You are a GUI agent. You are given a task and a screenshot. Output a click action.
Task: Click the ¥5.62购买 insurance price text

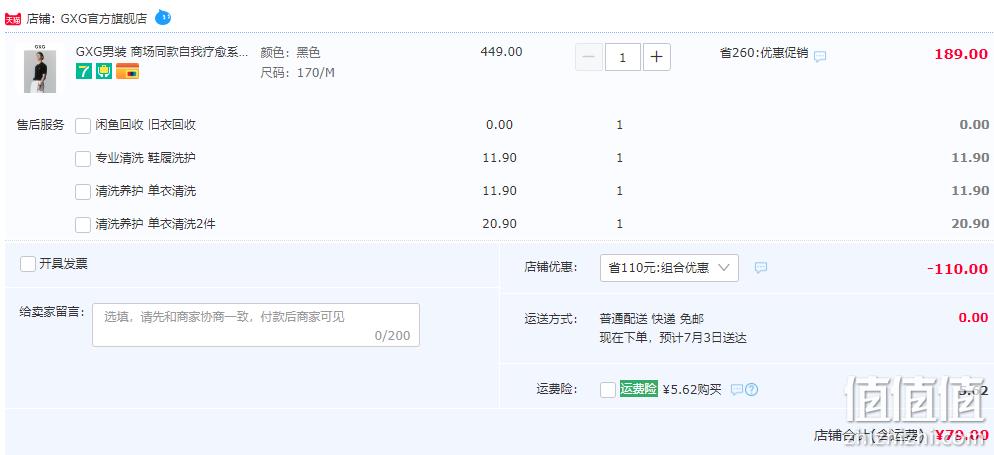[692, 390]
